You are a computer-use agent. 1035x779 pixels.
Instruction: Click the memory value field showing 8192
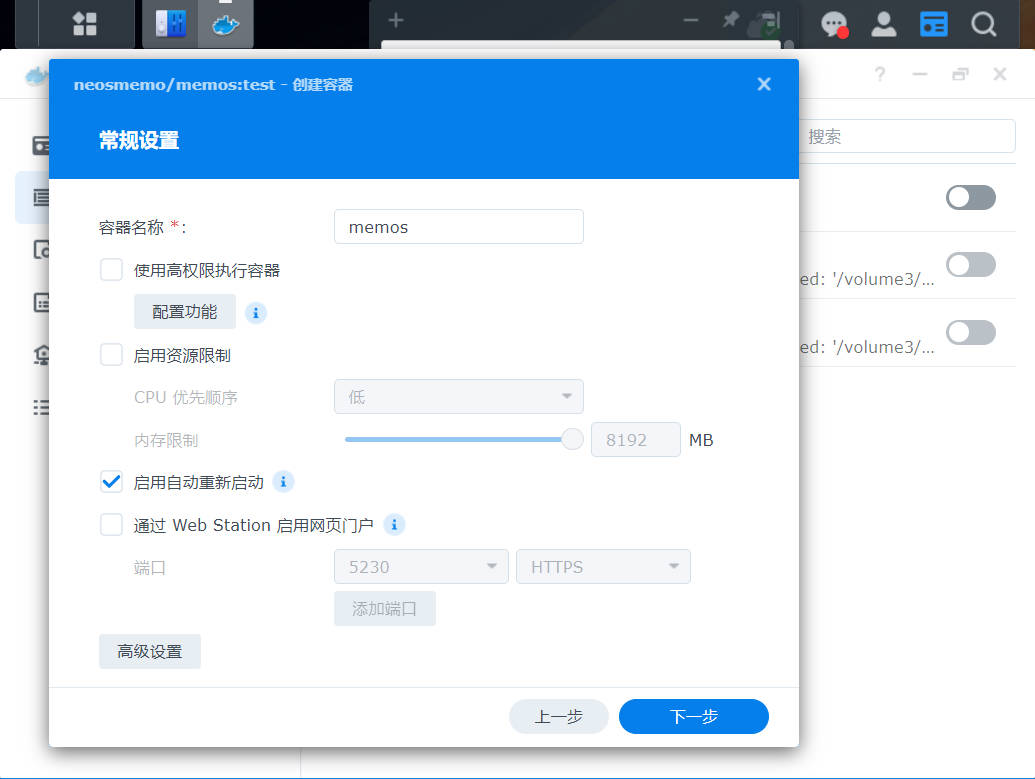pyautogui.click(x=636, y=440)
